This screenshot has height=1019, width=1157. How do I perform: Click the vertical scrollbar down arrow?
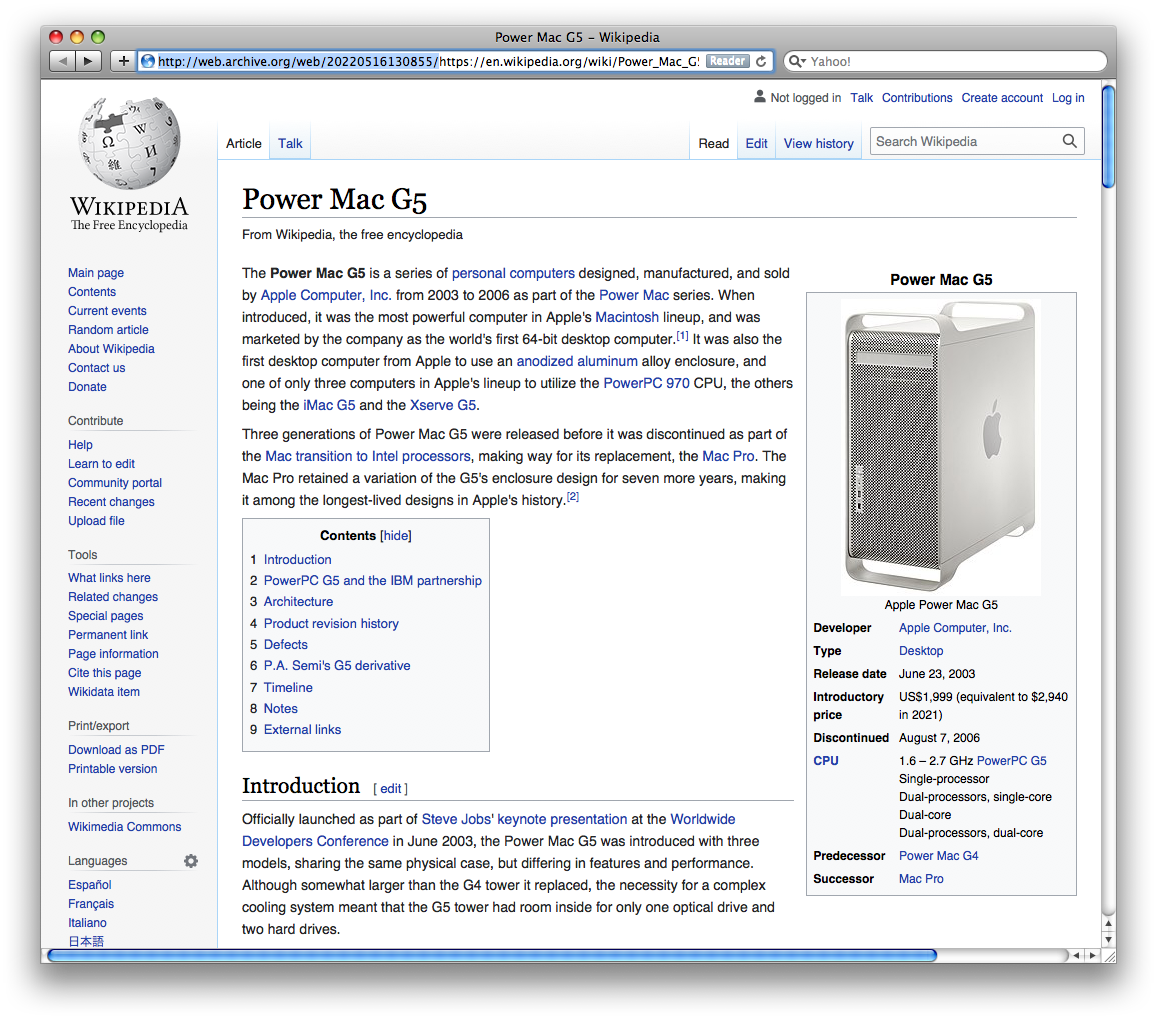coord(1108,939)
